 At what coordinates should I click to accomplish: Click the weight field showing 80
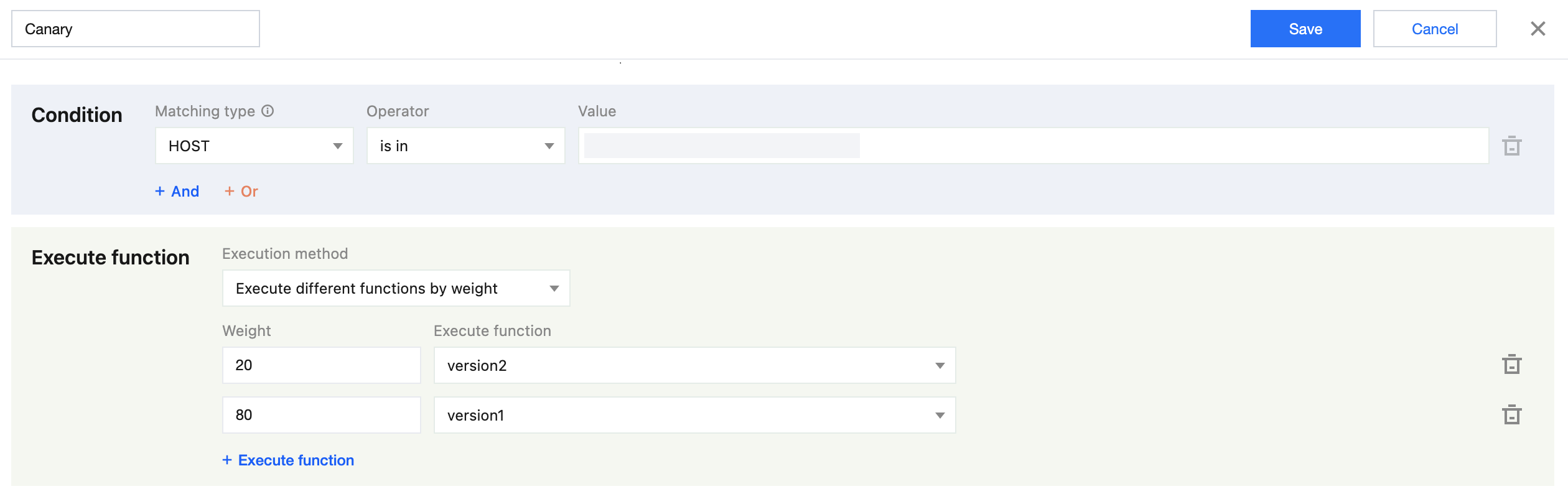[x=321, y=415]
